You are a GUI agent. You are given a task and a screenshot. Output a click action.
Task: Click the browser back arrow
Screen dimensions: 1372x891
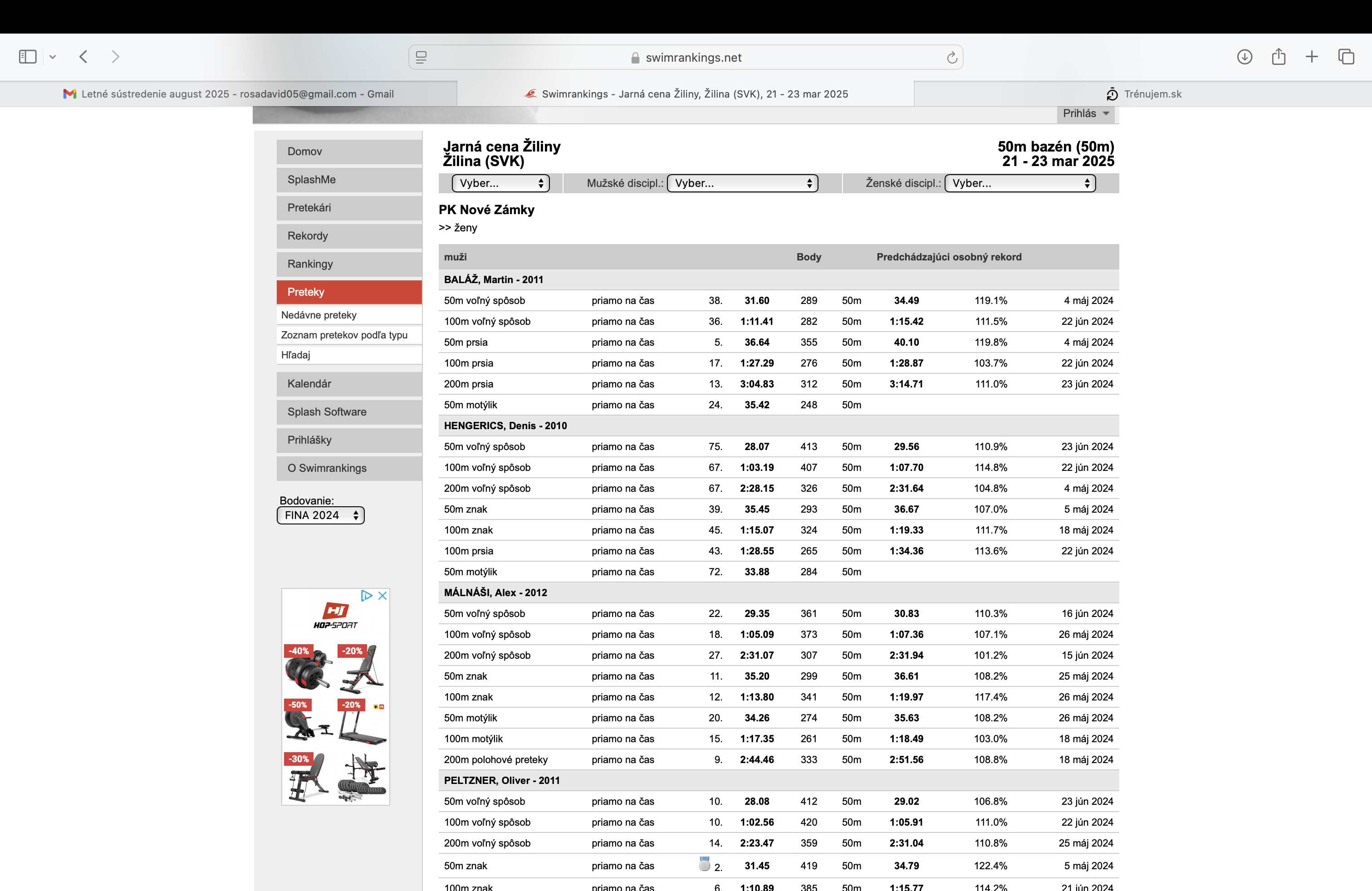click(x=83, y=56)
